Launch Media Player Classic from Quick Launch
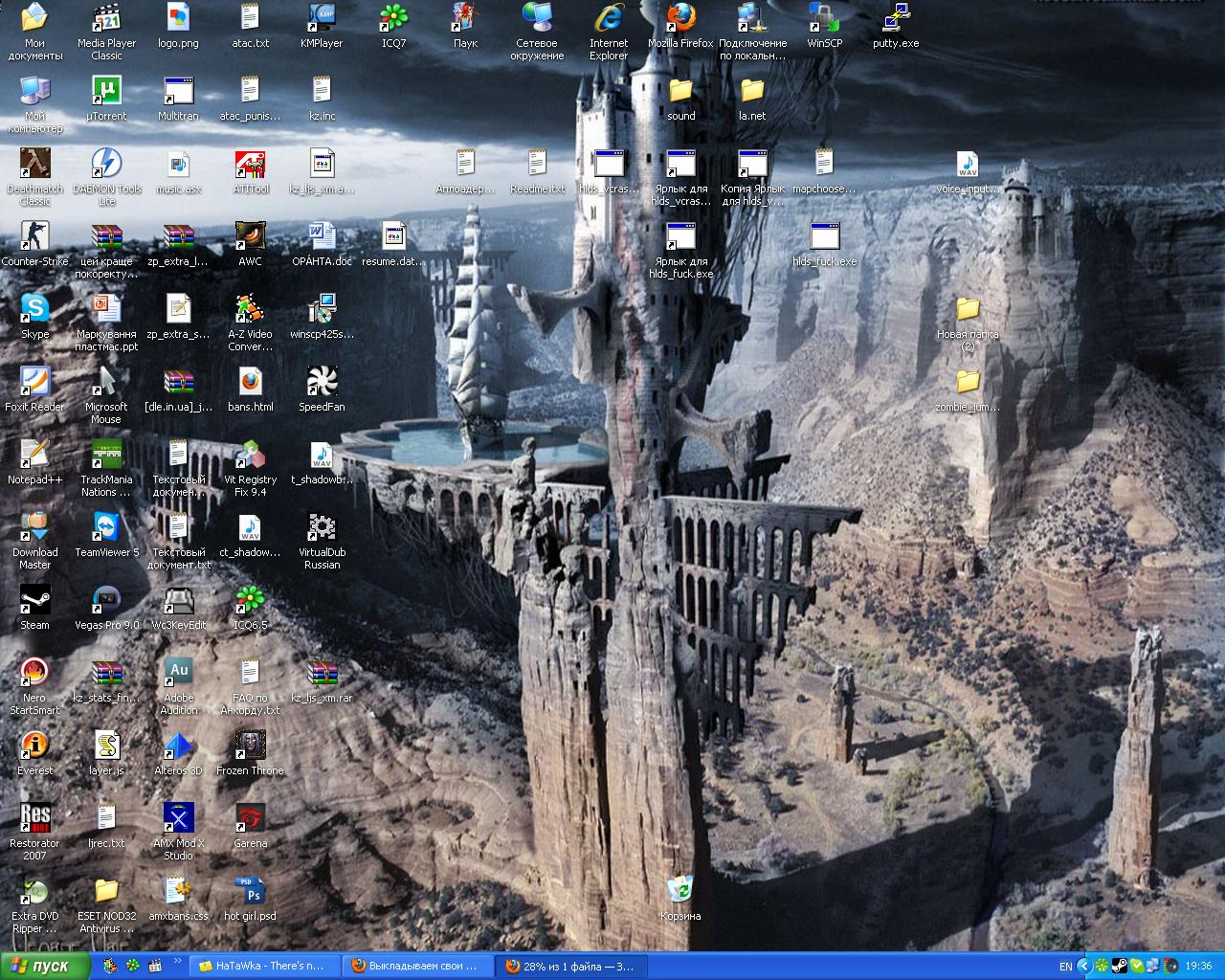 click(x=155, y=967)
